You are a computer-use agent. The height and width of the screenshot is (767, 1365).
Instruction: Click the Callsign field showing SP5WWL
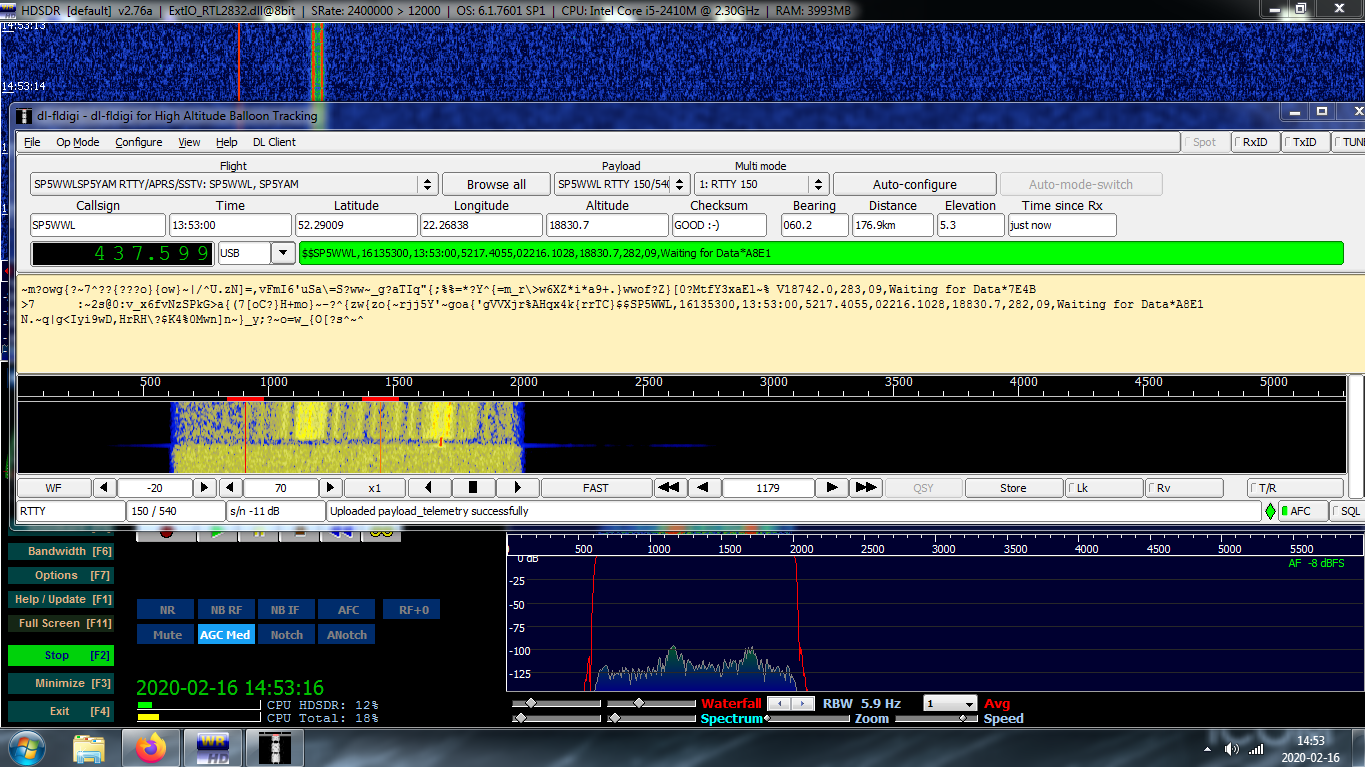[98, 225]
